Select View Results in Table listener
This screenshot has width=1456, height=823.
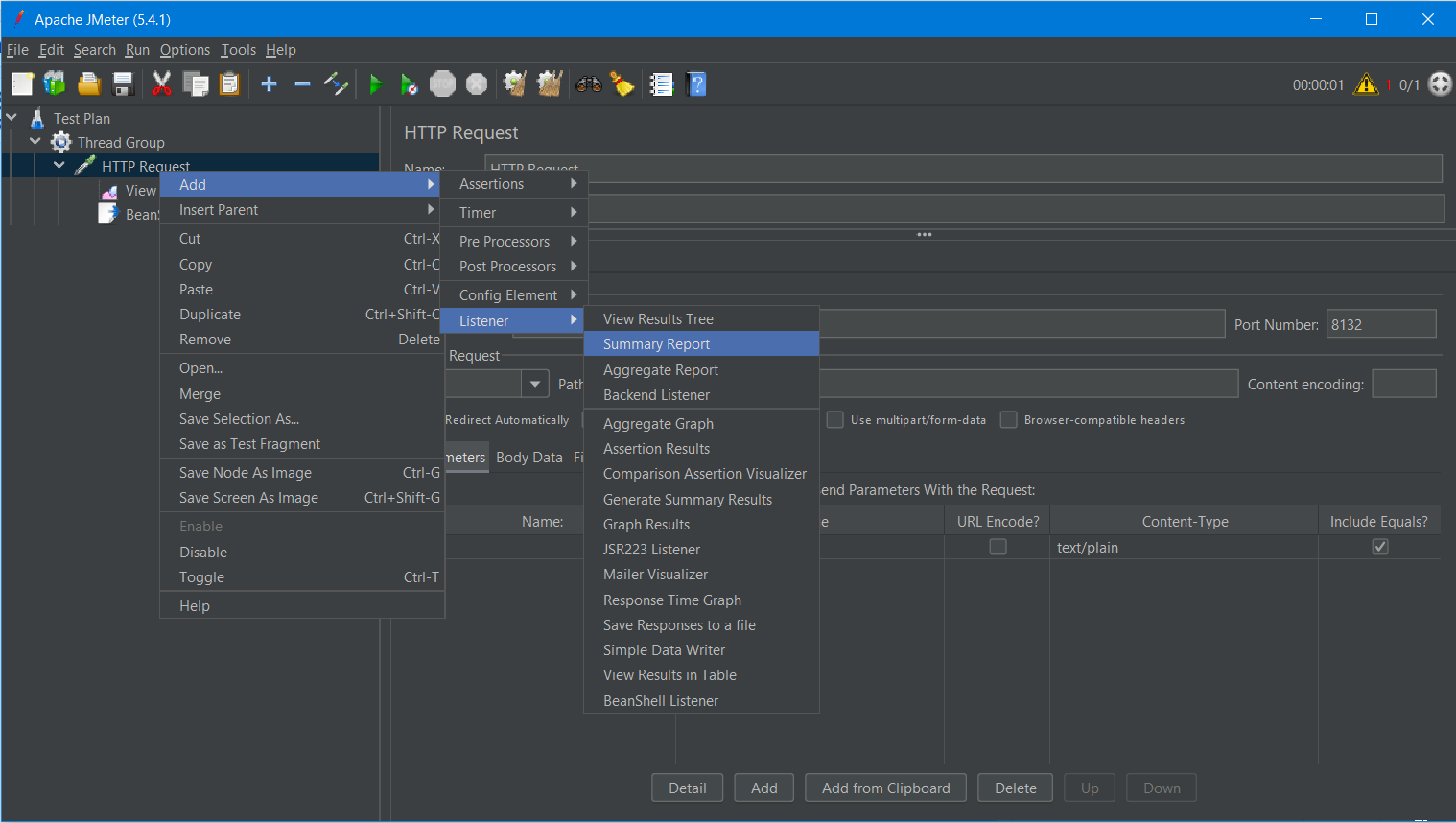pos(701,675)
